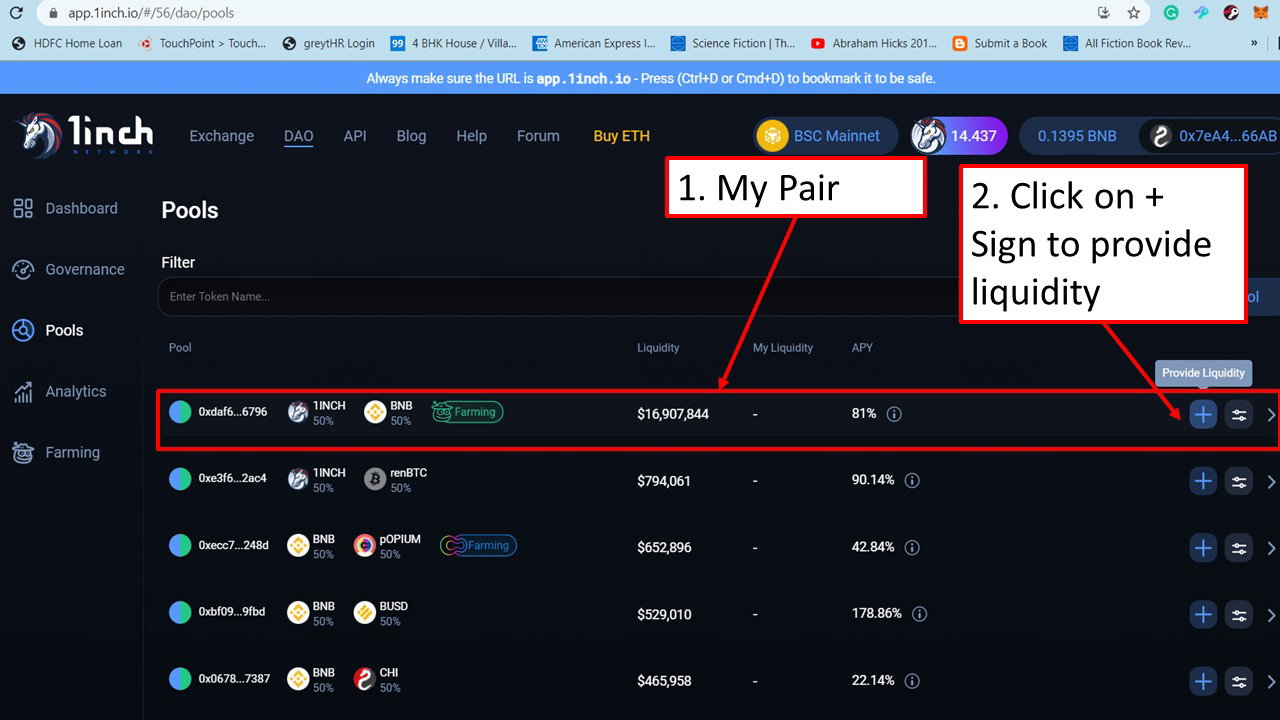Click the browser address bar URL
This screenshot has height=720, width=1280.
151,14
